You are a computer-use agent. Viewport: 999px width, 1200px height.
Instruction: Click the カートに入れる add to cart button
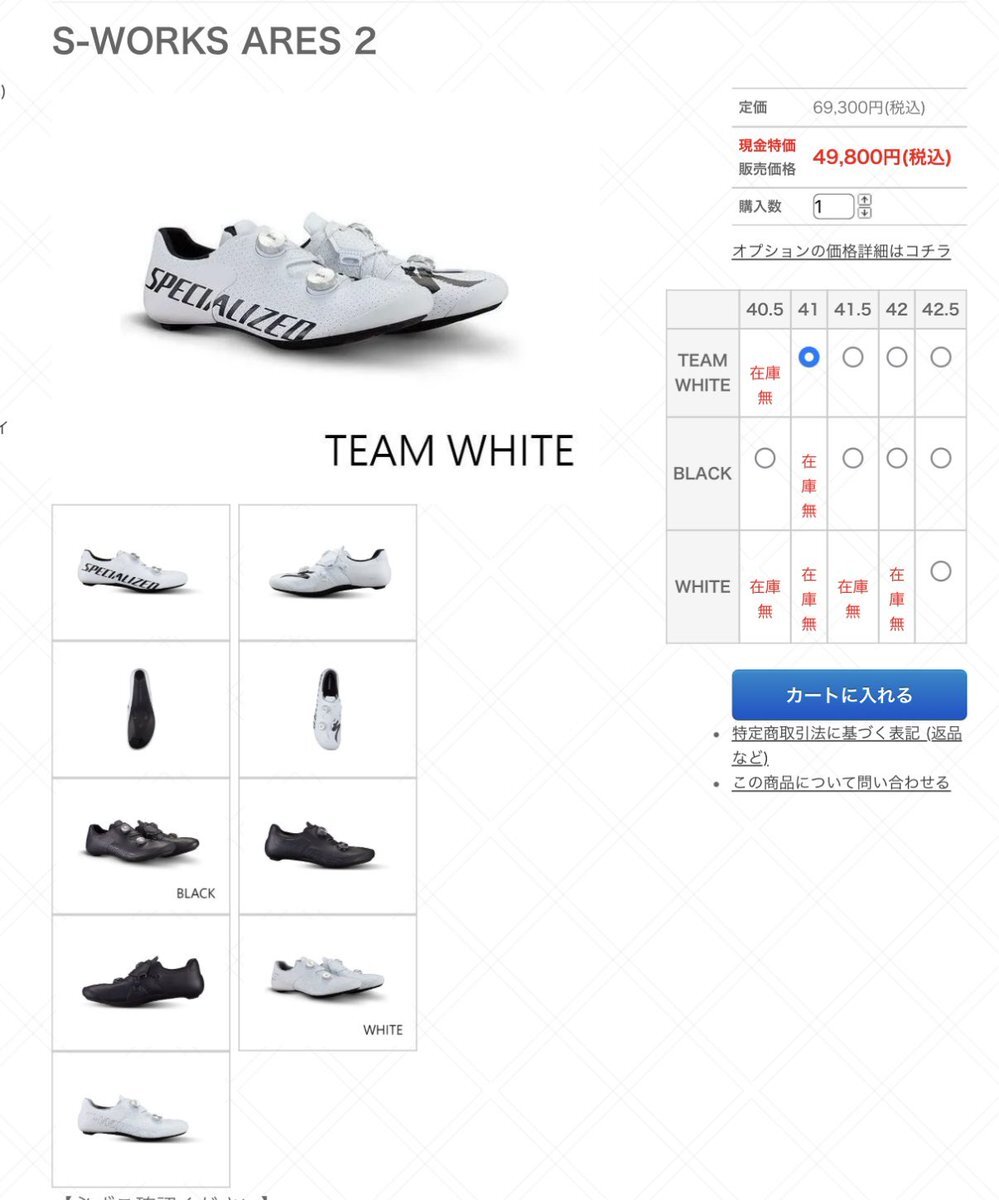tap(849, 695)
